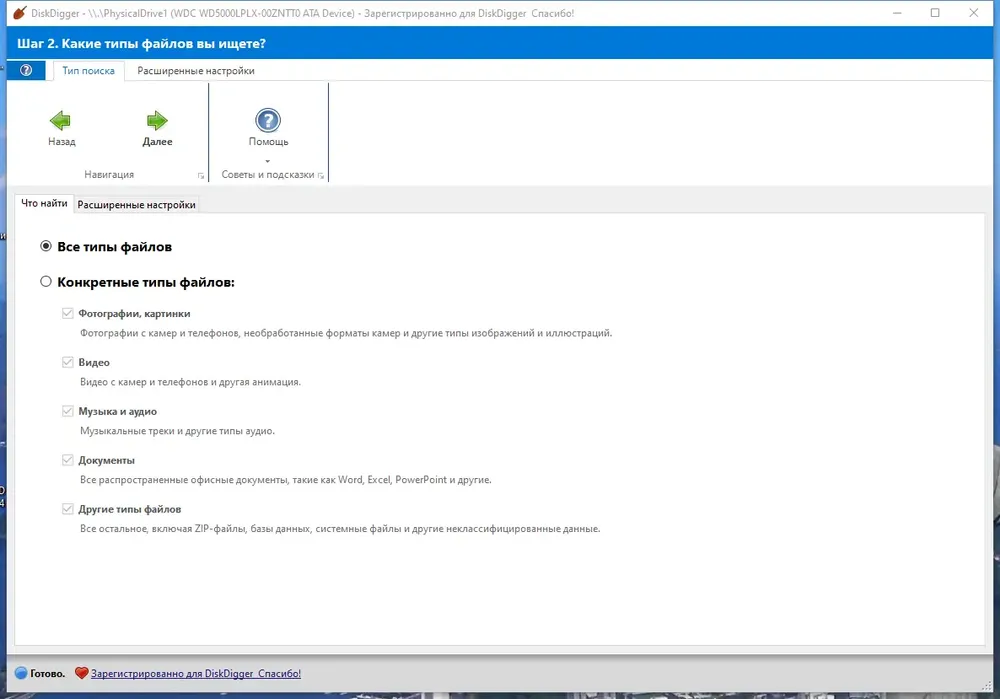Click the Готово. status text

point(48,673)
